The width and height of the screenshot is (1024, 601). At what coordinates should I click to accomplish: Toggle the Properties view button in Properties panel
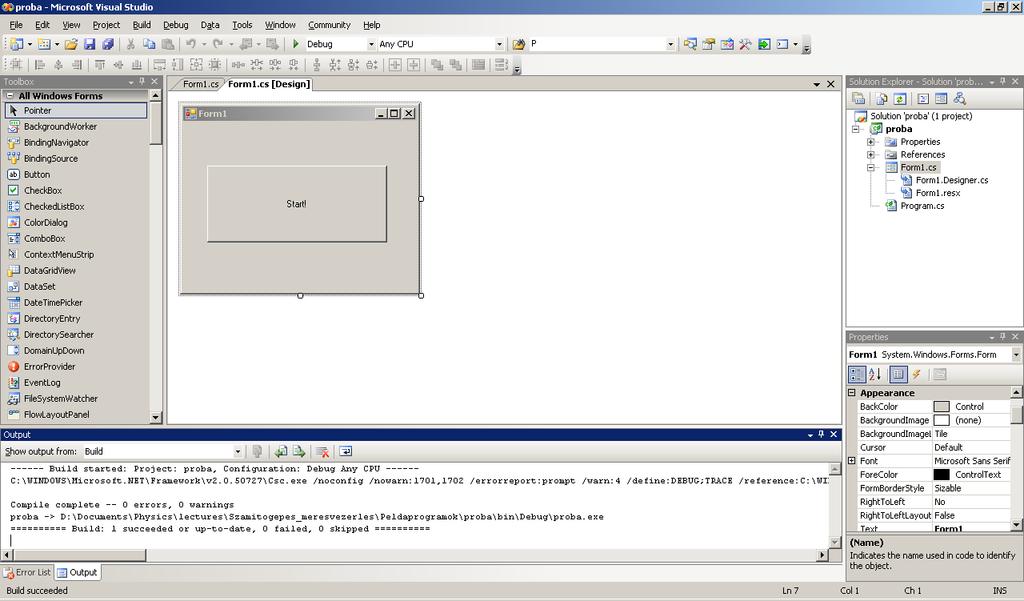pyautogui.click(x=898, y=374)
